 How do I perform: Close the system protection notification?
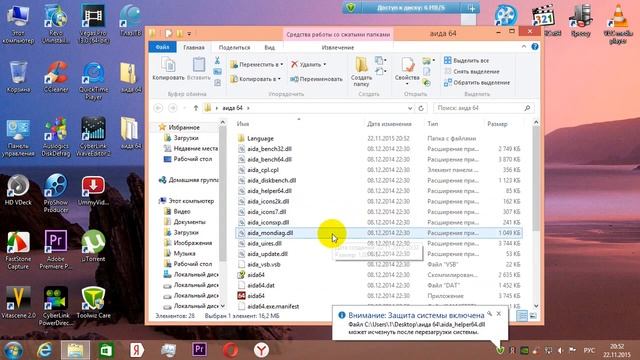point(499,314)
